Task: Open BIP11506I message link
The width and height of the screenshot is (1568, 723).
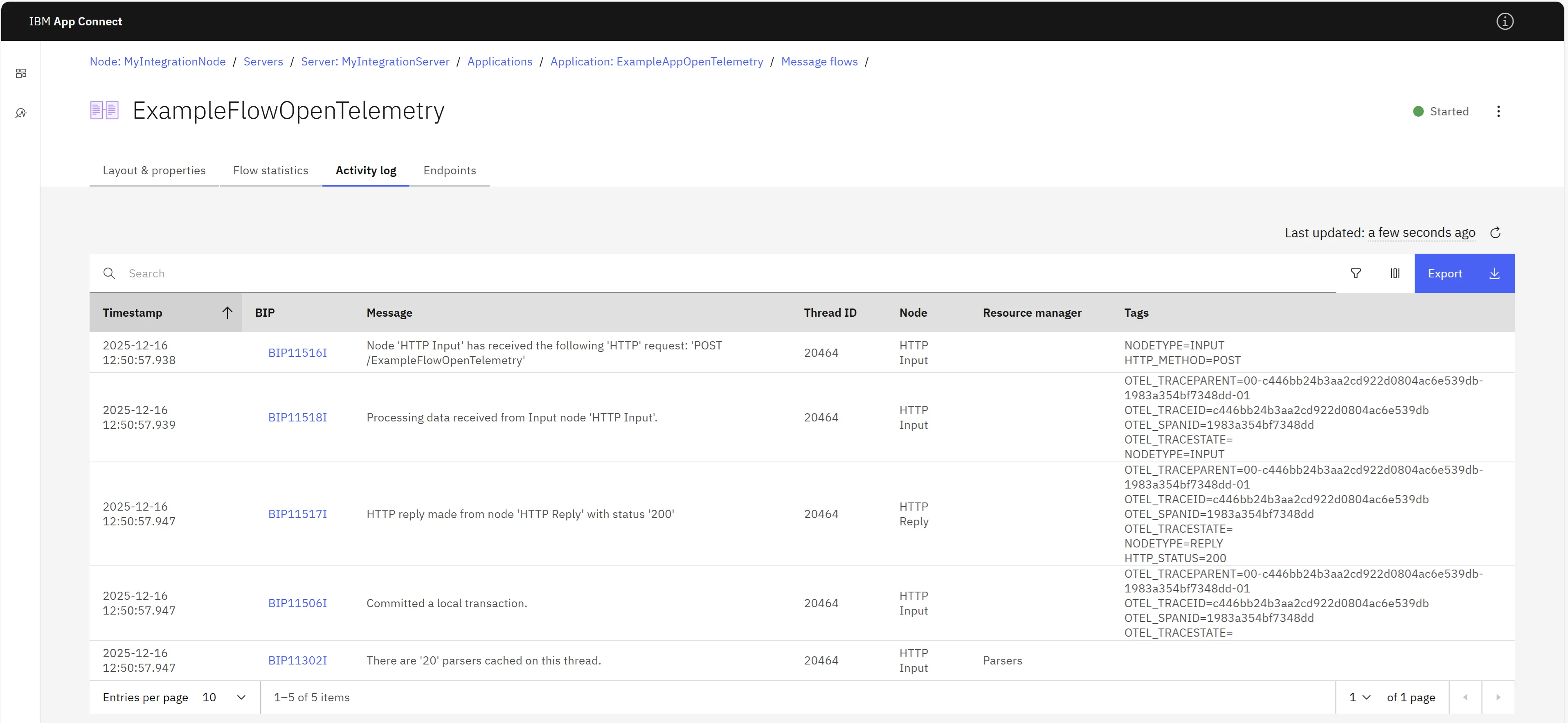Action: tap(298, 604)
